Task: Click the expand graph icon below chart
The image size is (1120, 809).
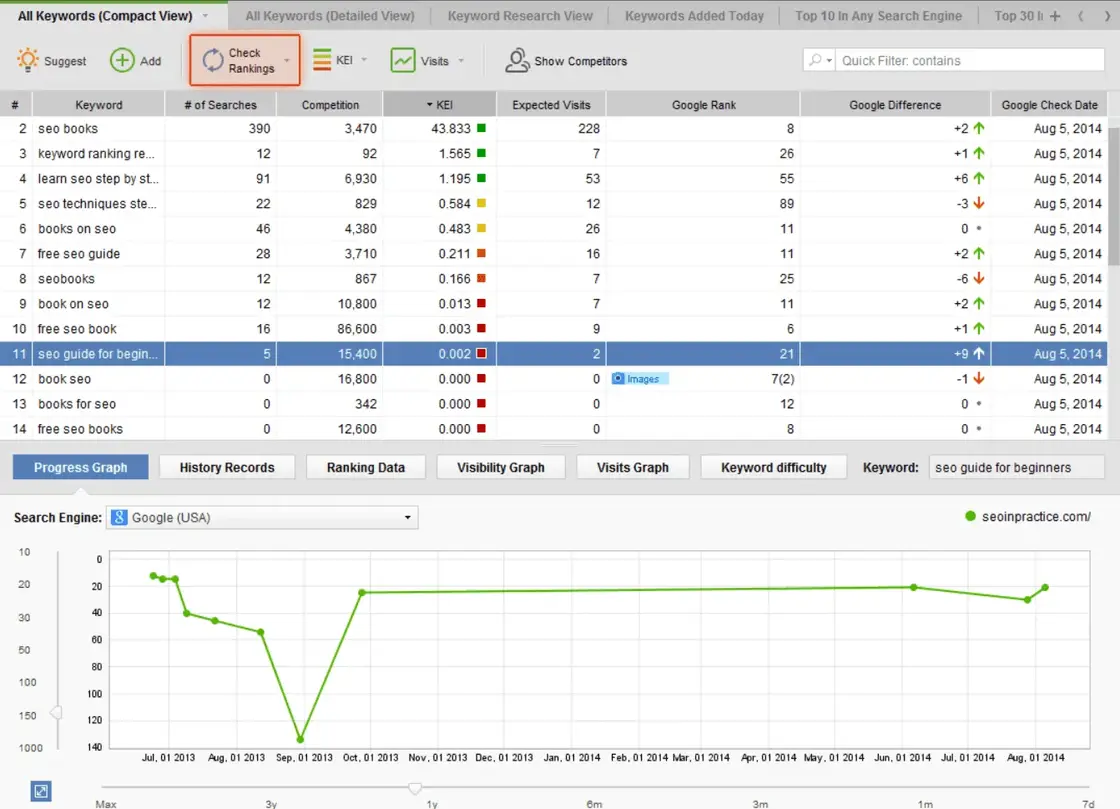Action: click(41, 791)
